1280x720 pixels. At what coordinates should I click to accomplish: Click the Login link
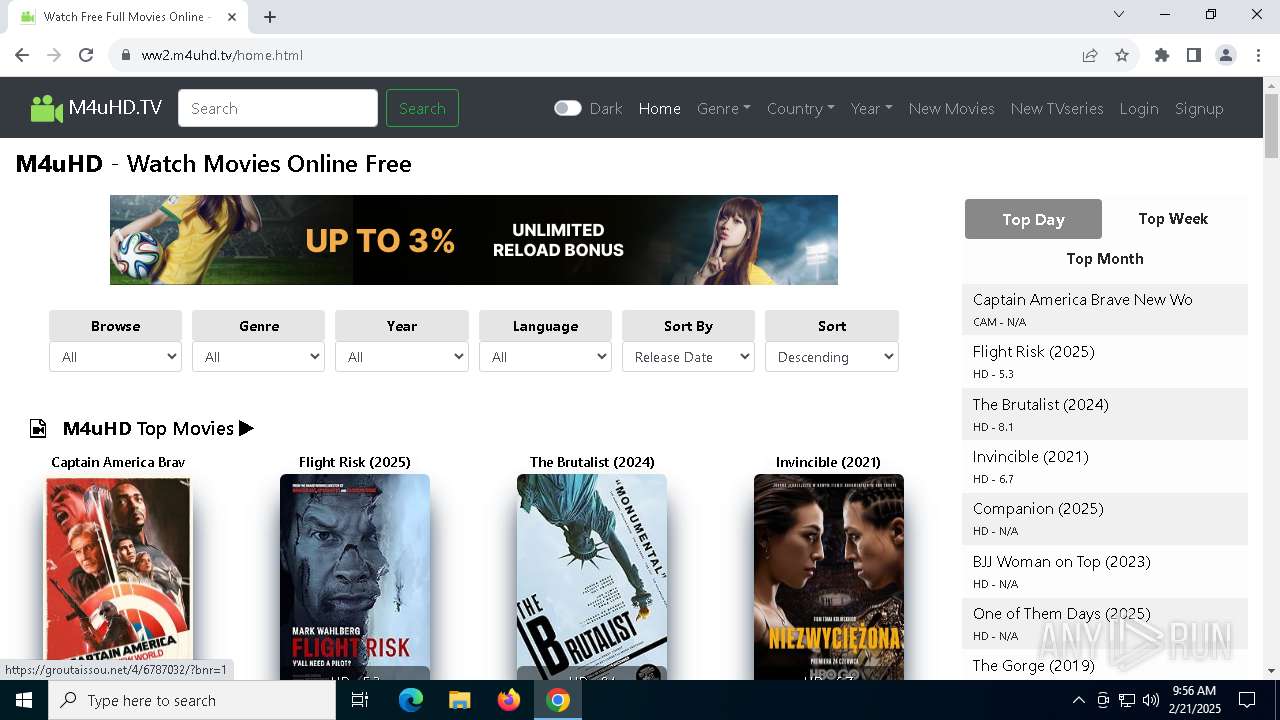1139,108
